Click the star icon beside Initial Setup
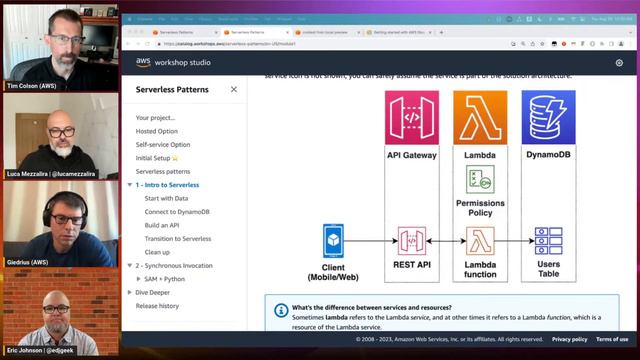Viewport: 640px width, 360px height. pos(175,158)
